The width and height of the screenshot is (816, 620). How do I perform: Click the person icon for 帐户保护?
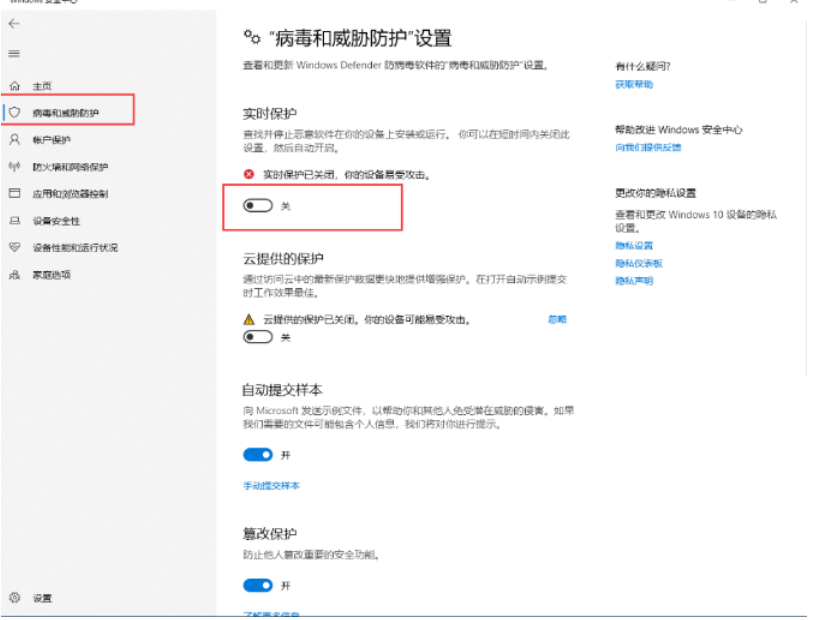coord(15,140)
